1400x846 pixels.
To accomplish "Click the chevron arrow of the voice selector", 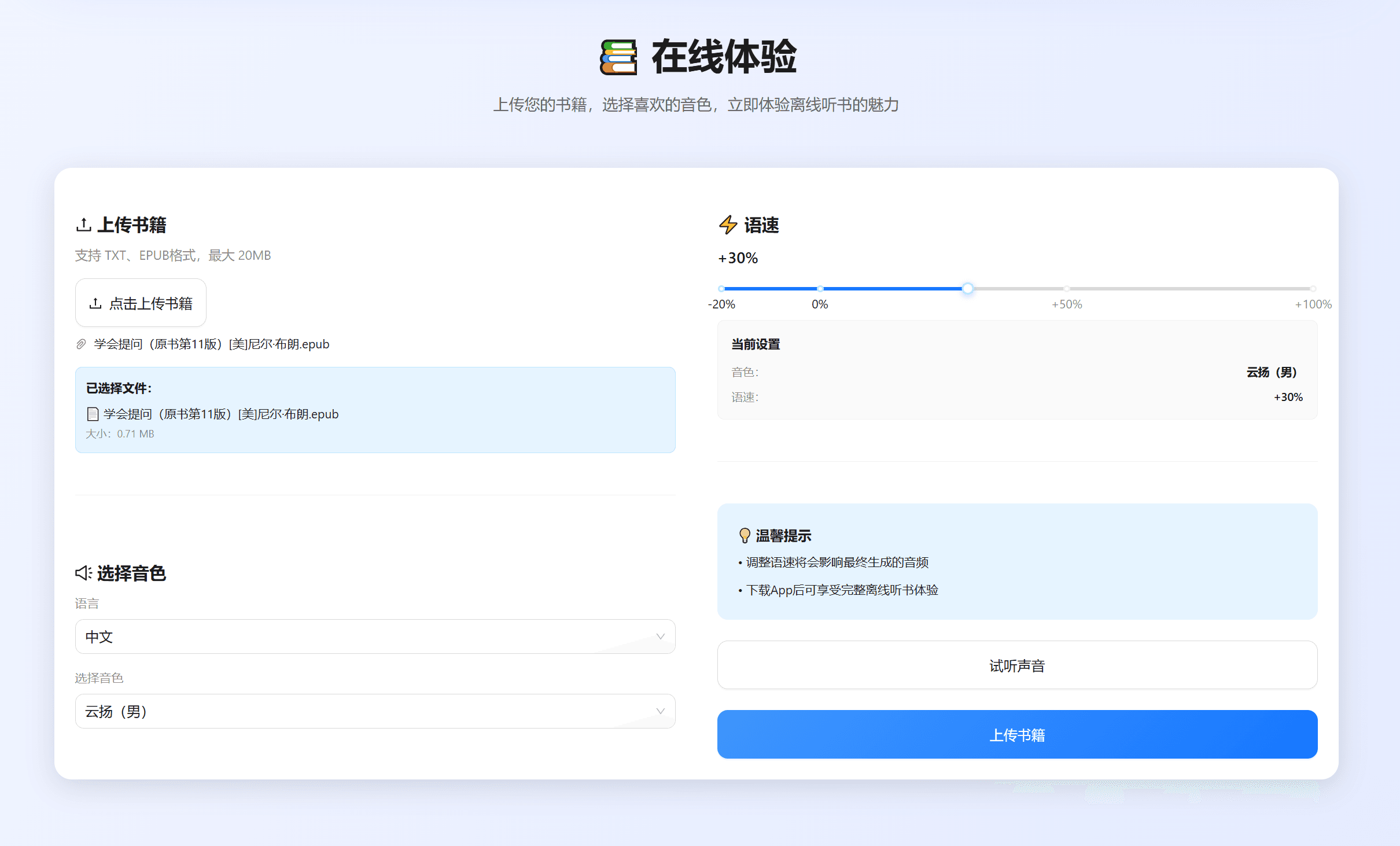I will (x=660, y=711).
